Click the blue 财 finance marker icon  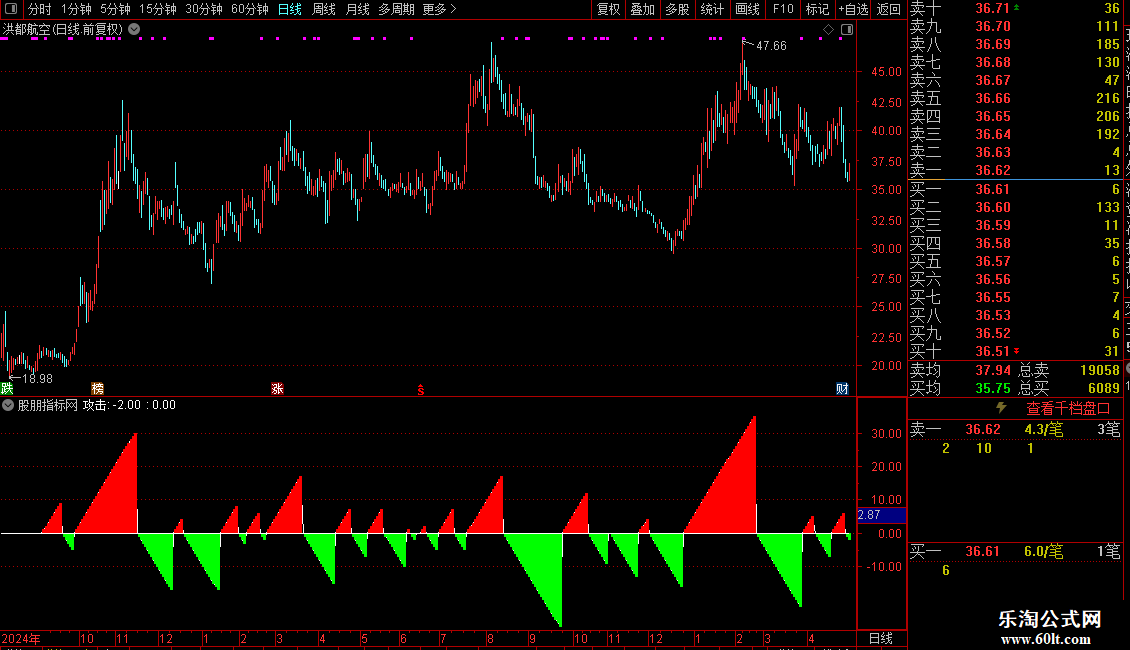[842, 388]
